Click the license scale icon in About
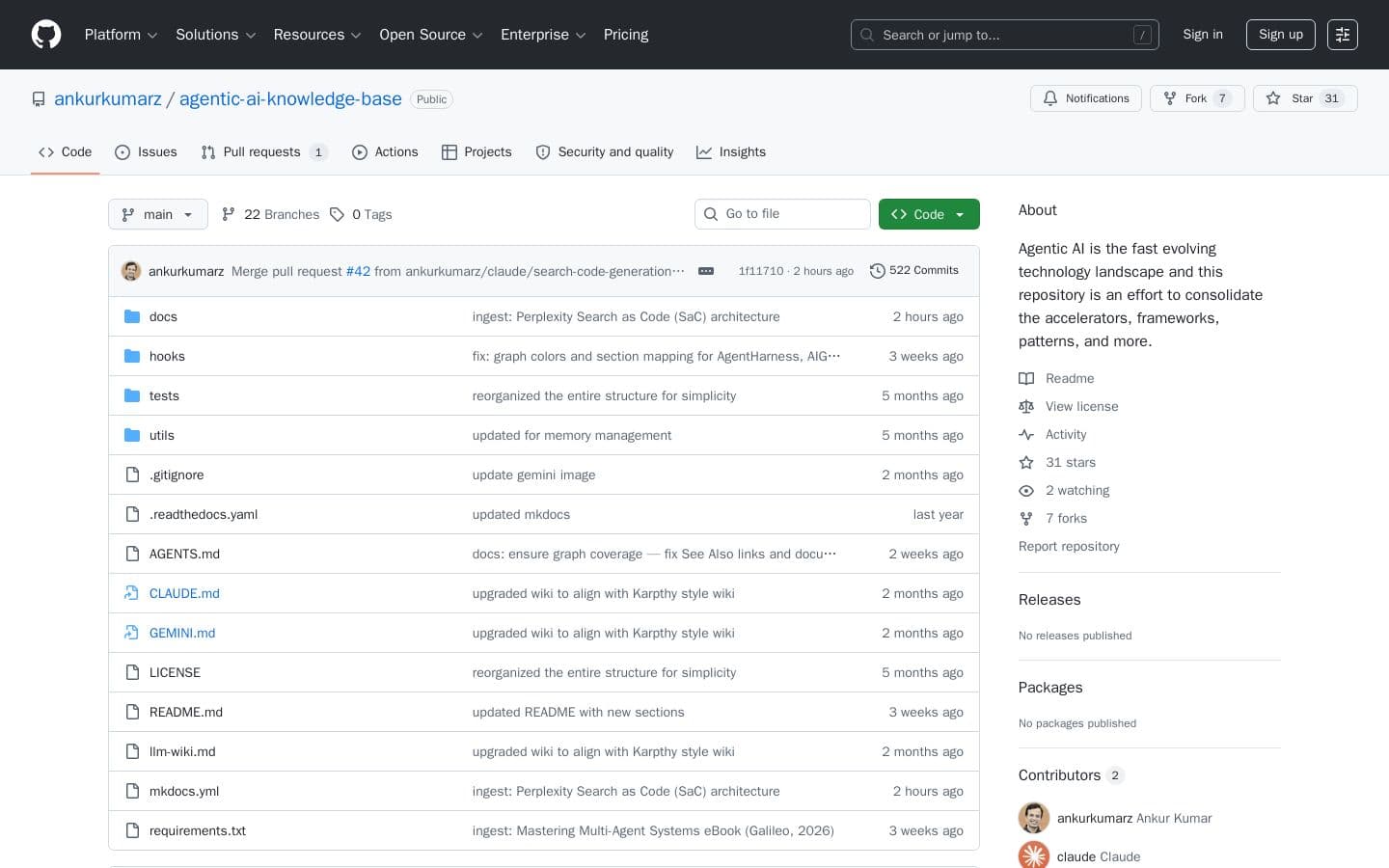Viewport: 1389px width, 868px height. (1026, 407)
